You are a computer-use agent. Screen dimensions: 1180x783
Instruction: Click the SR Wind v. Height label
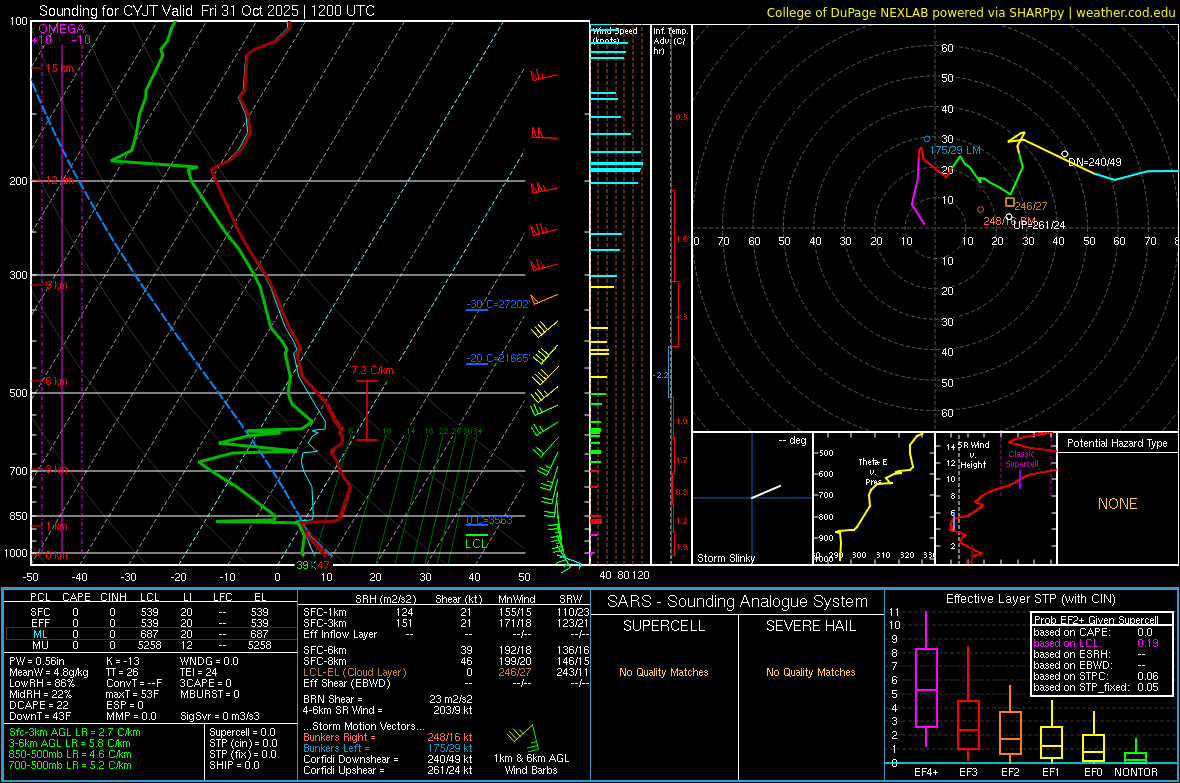pos(974,455)
